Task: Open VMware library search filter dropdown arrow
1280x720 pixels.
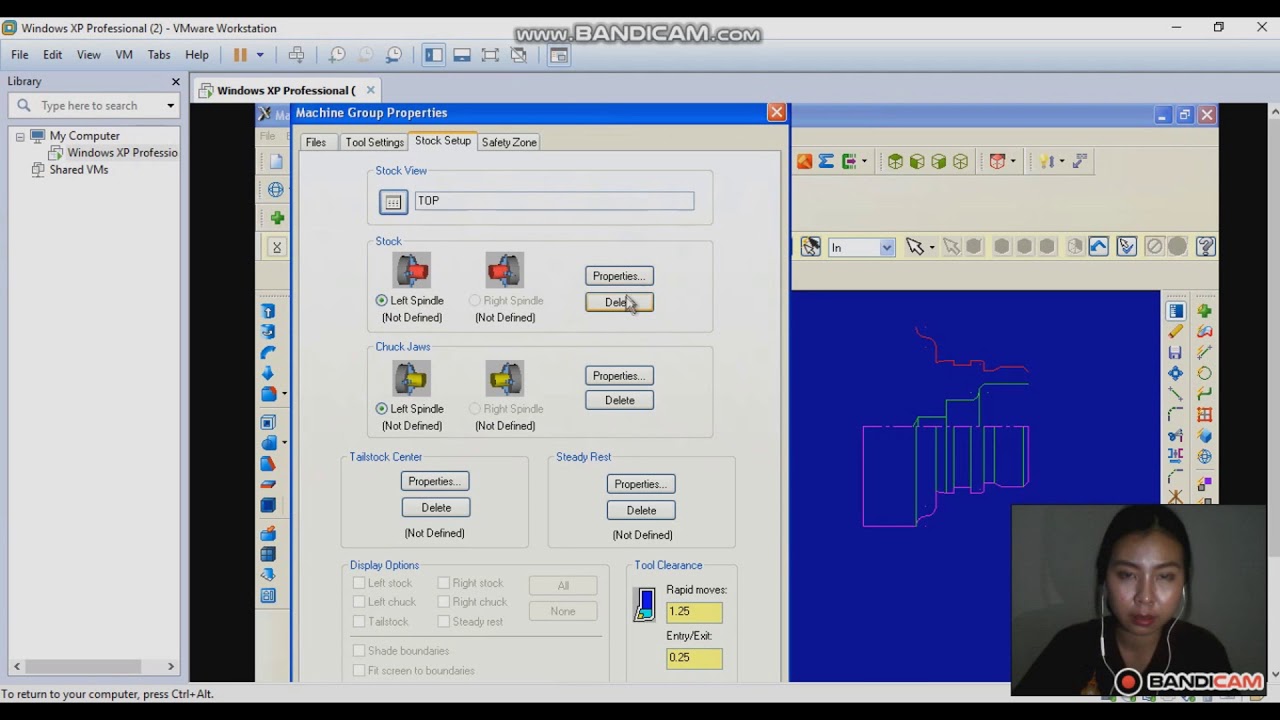Action: 170,105
